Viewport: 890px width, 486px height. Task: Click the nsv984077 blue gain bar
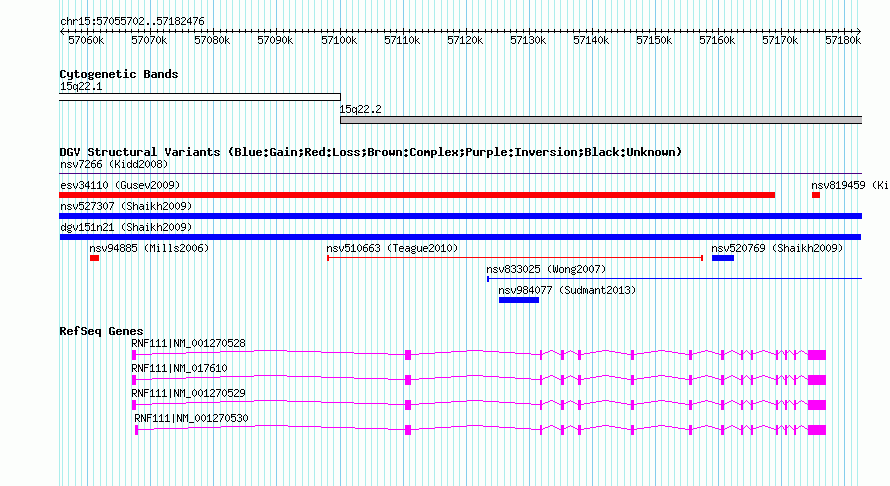point(519,300)
